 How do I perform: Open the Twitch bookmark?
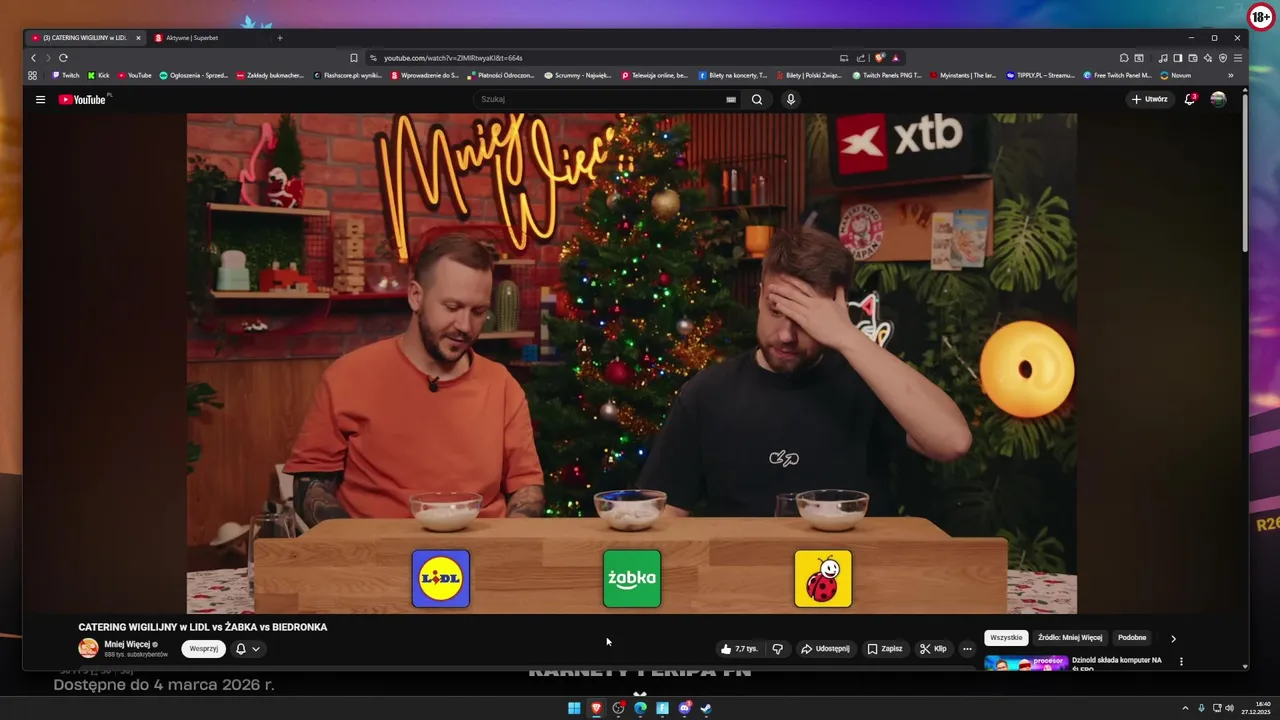click(x=66, y=75)
